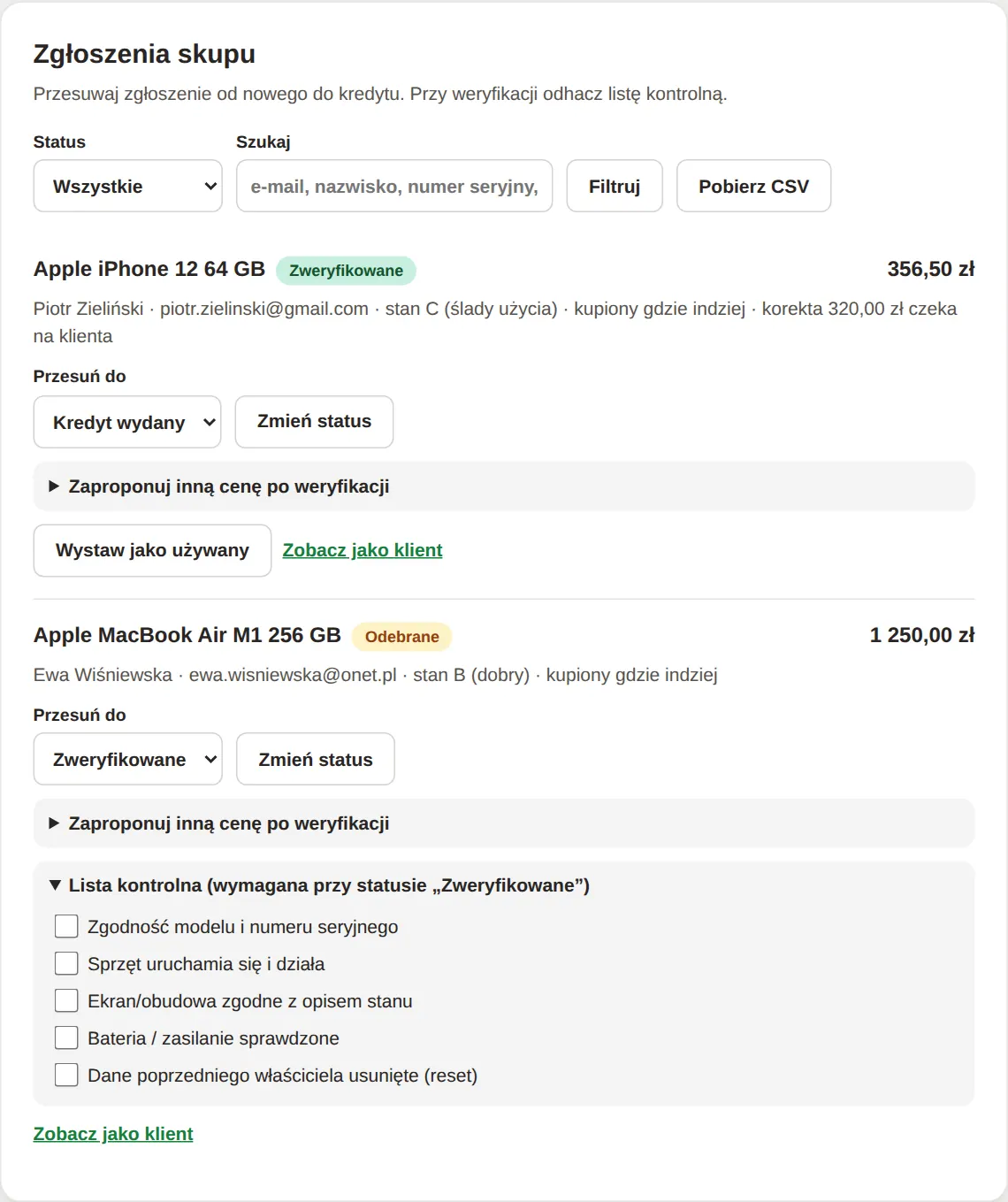This screenshot has height=1202, width=1008.
Task: Open Zobacz jako klient link for iPhone 12
Action: (x=363, y=550)
